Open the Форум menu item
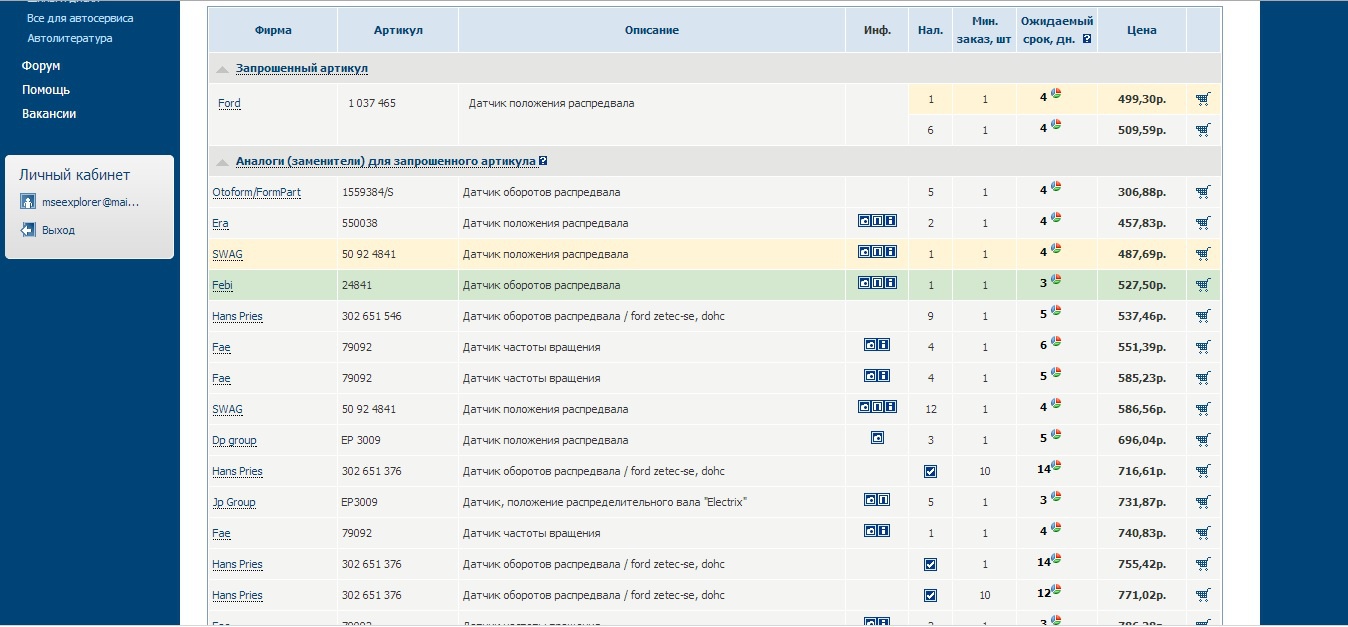 coord(41,66)
